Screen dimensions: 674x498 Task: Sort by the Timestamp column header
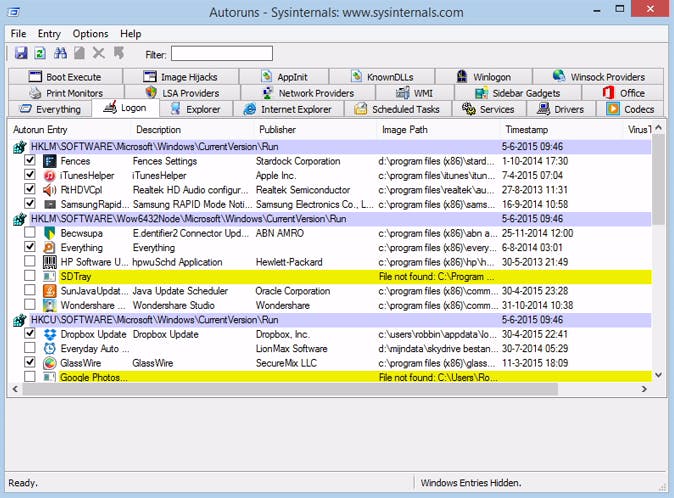pyautogui.click(x=526, y=130)
